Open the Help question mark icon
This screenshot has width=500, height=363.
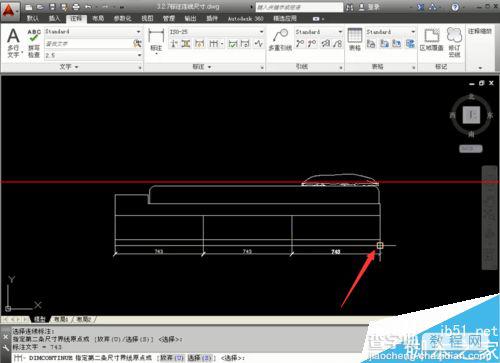(x=455, y=7)
